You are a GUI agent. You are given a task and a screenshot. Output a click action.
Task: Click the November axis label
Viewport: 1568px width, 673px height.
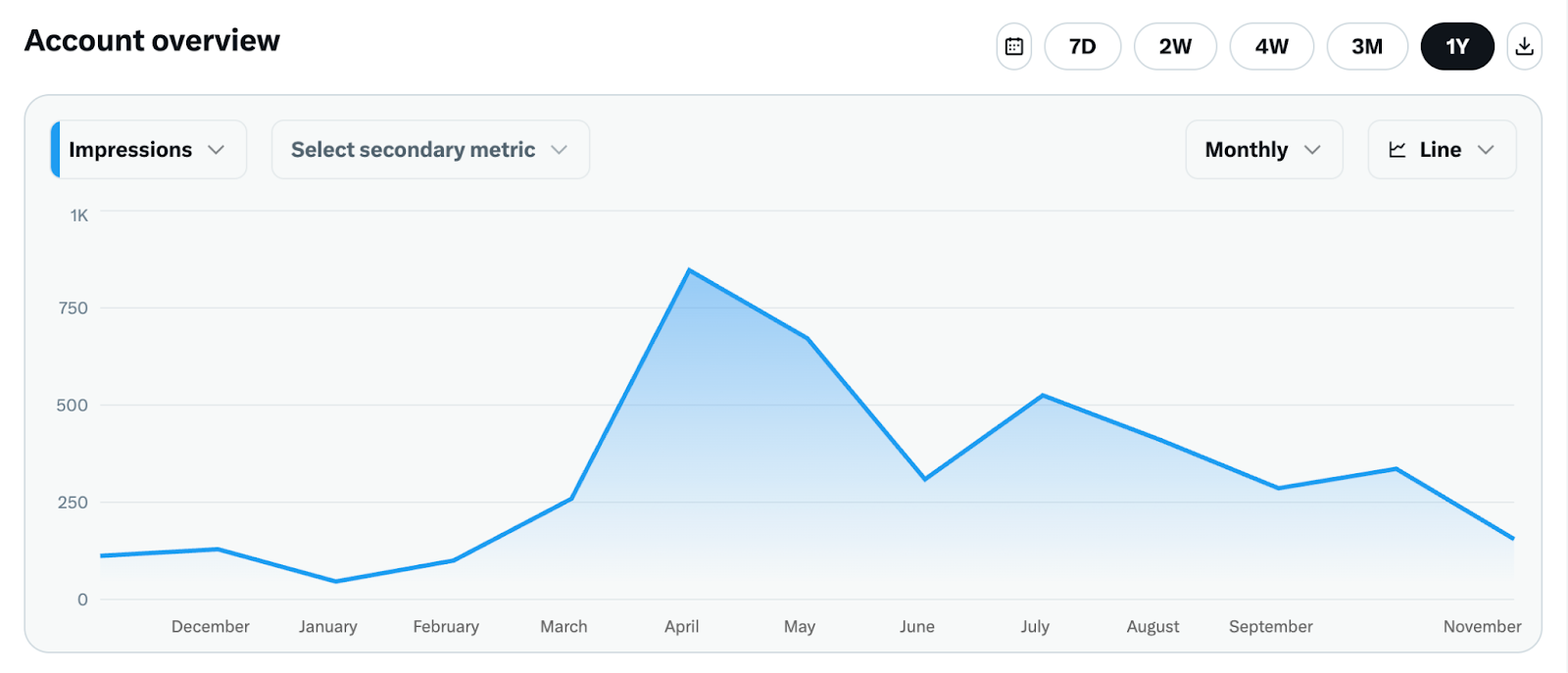pyautogui.click(x=1482, y=627)
